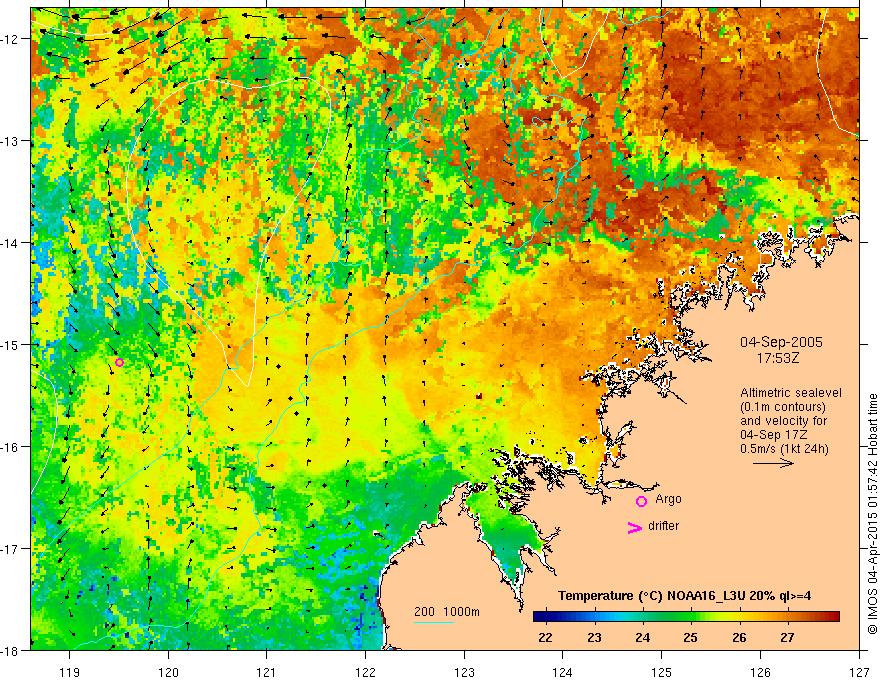Click the longitude label '126'

coord(760,672)
